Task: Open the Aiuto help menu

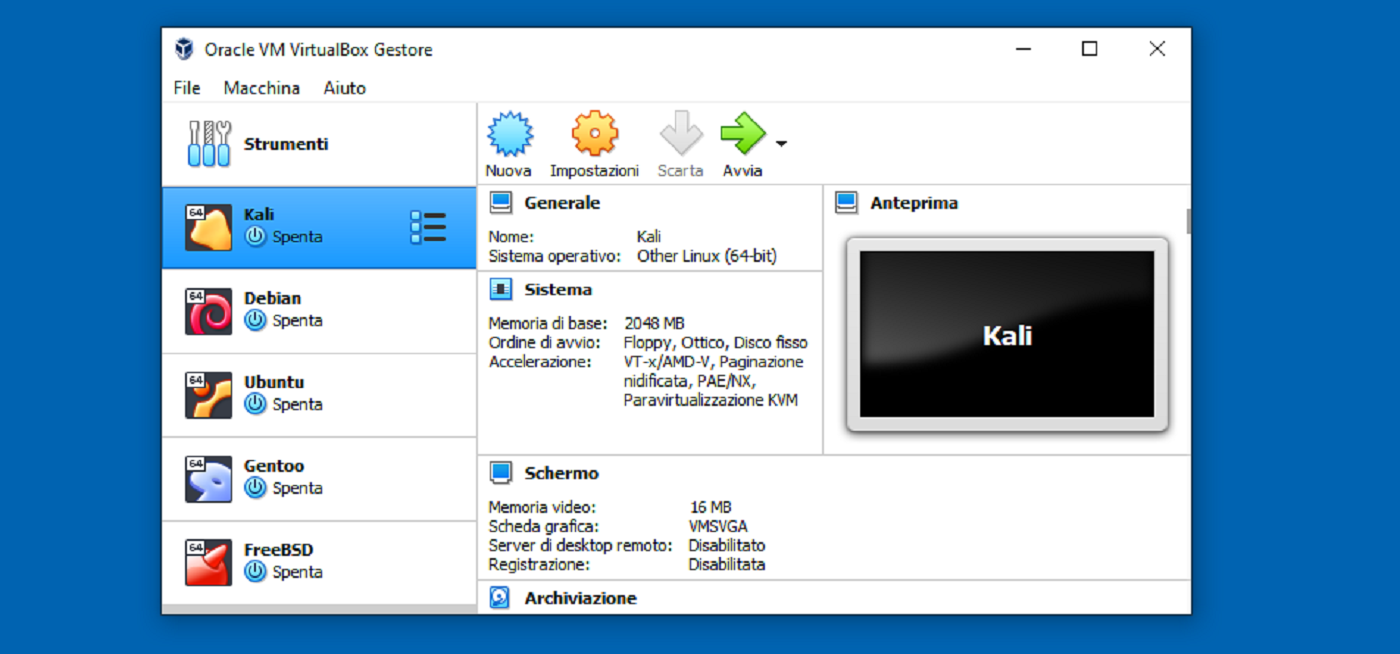Action: pyautogui.click(x=344, y=88)
